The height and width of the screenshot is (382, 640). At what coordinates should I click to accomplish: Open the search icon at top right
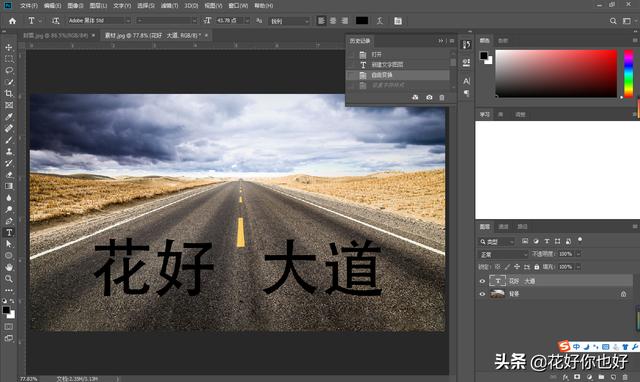613,21
